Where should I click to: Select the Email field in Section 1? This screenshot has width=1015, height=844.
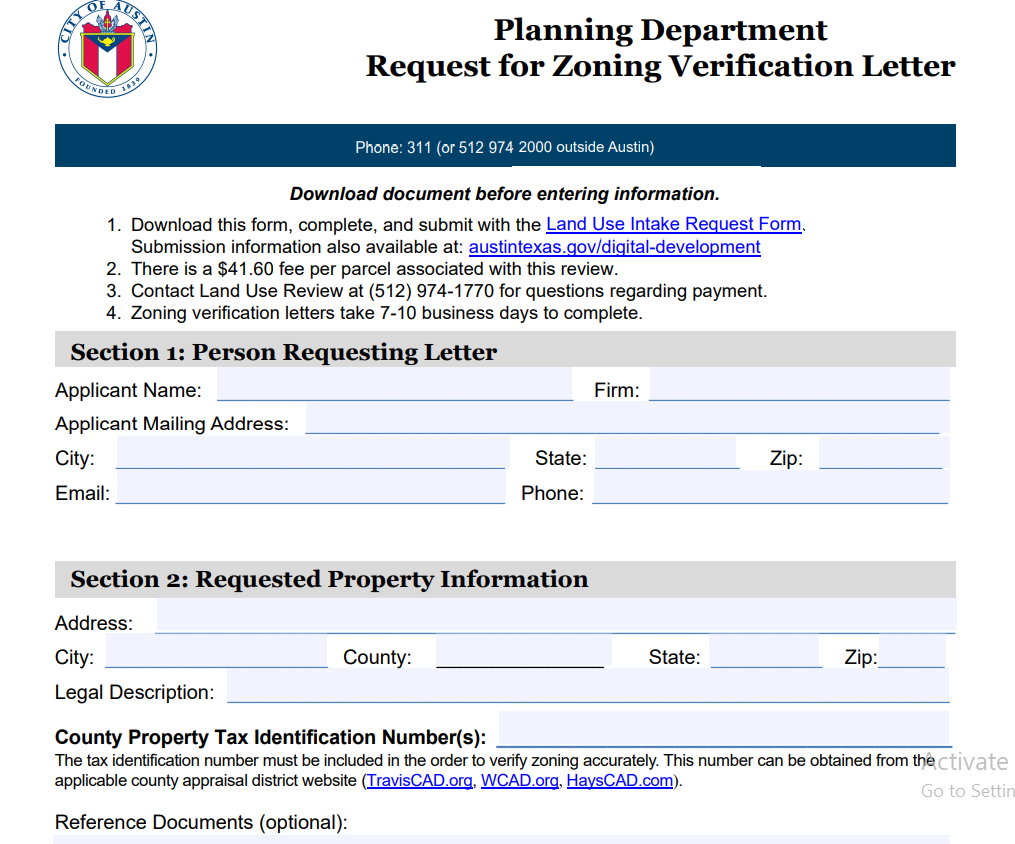[x=310, y=492]
